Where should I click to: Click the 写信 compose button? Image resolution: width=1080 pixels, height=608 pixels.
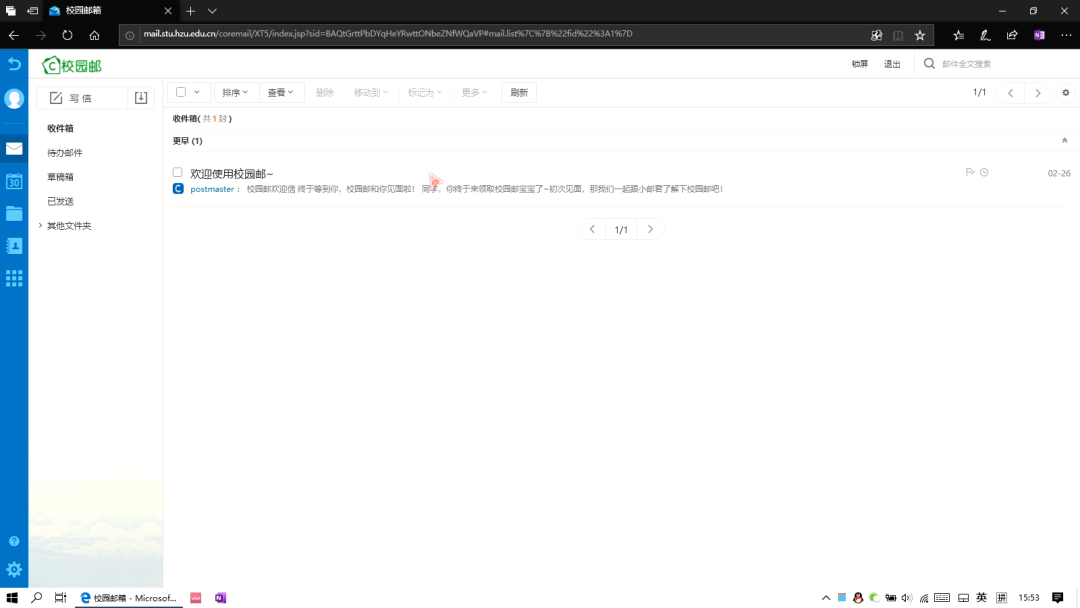click(82, 98)
